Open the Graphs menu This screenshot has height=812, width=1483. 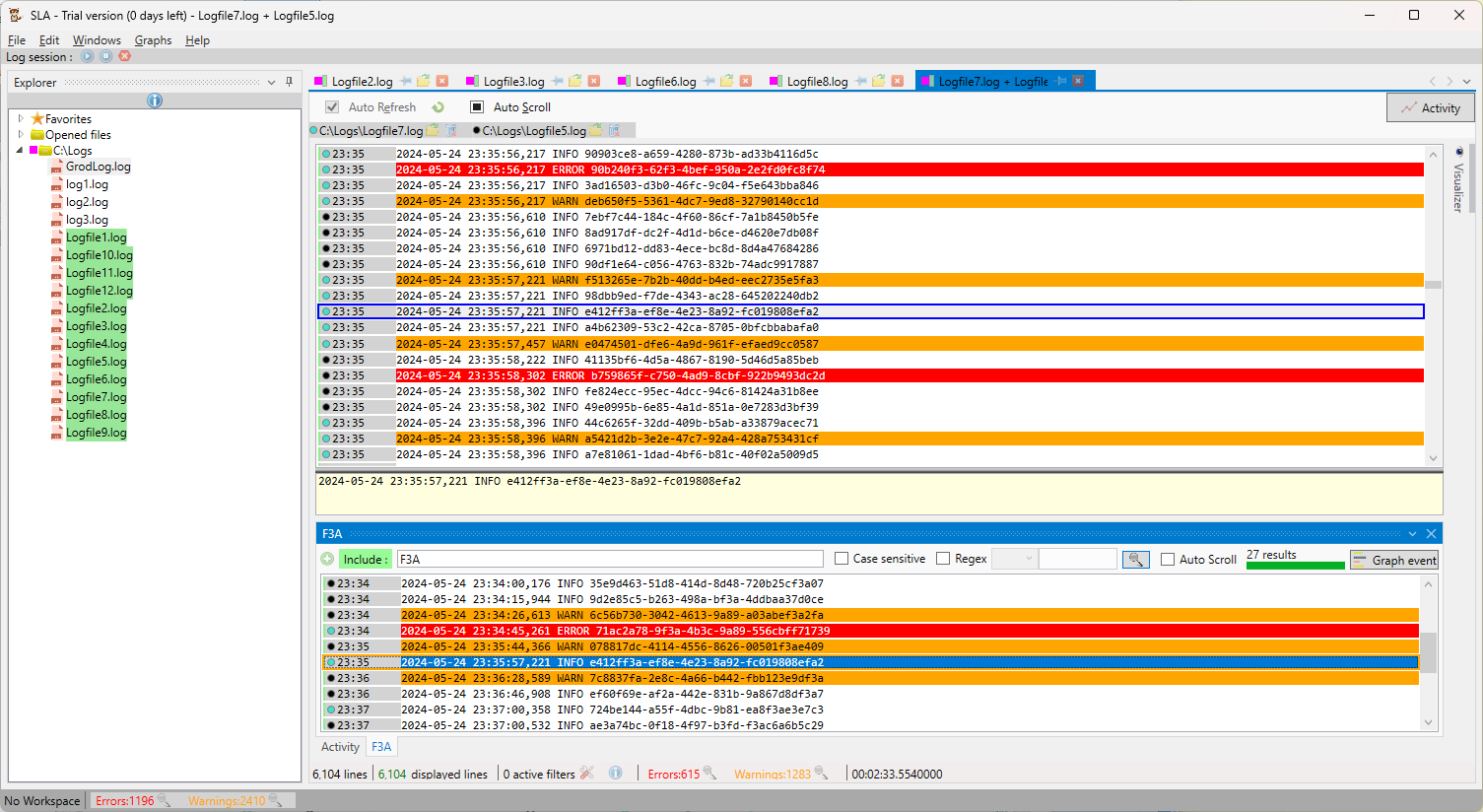pos(153,40)
